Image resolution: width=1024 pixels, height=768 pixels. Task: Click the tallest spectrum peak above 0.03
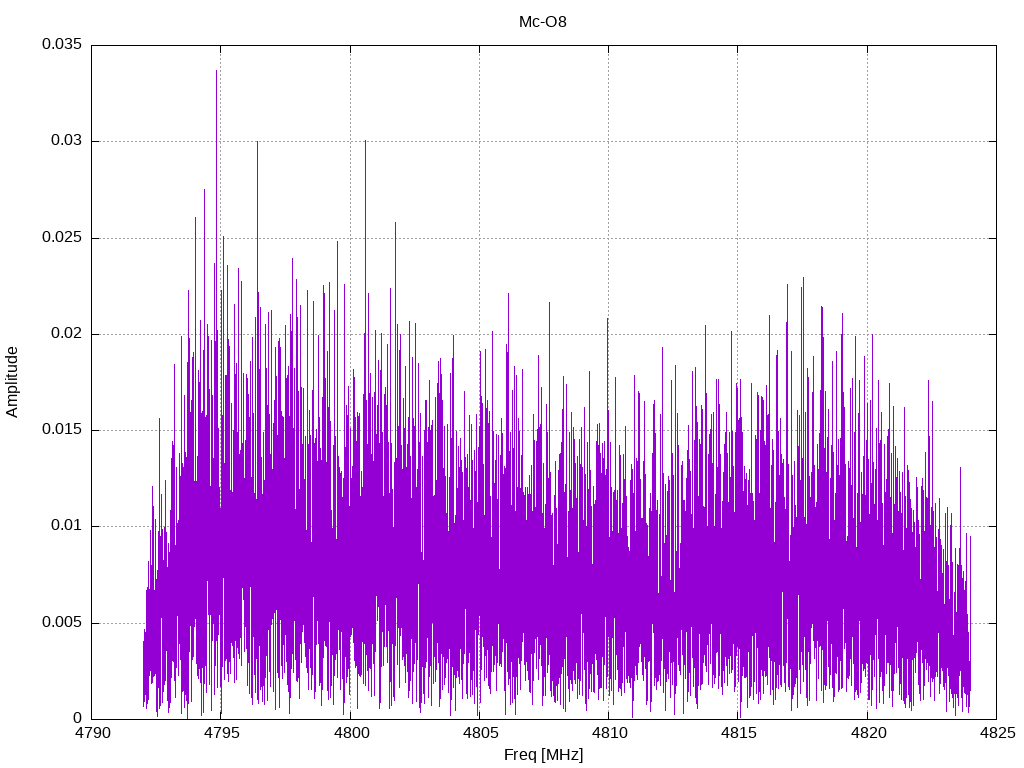coord(216,72)
